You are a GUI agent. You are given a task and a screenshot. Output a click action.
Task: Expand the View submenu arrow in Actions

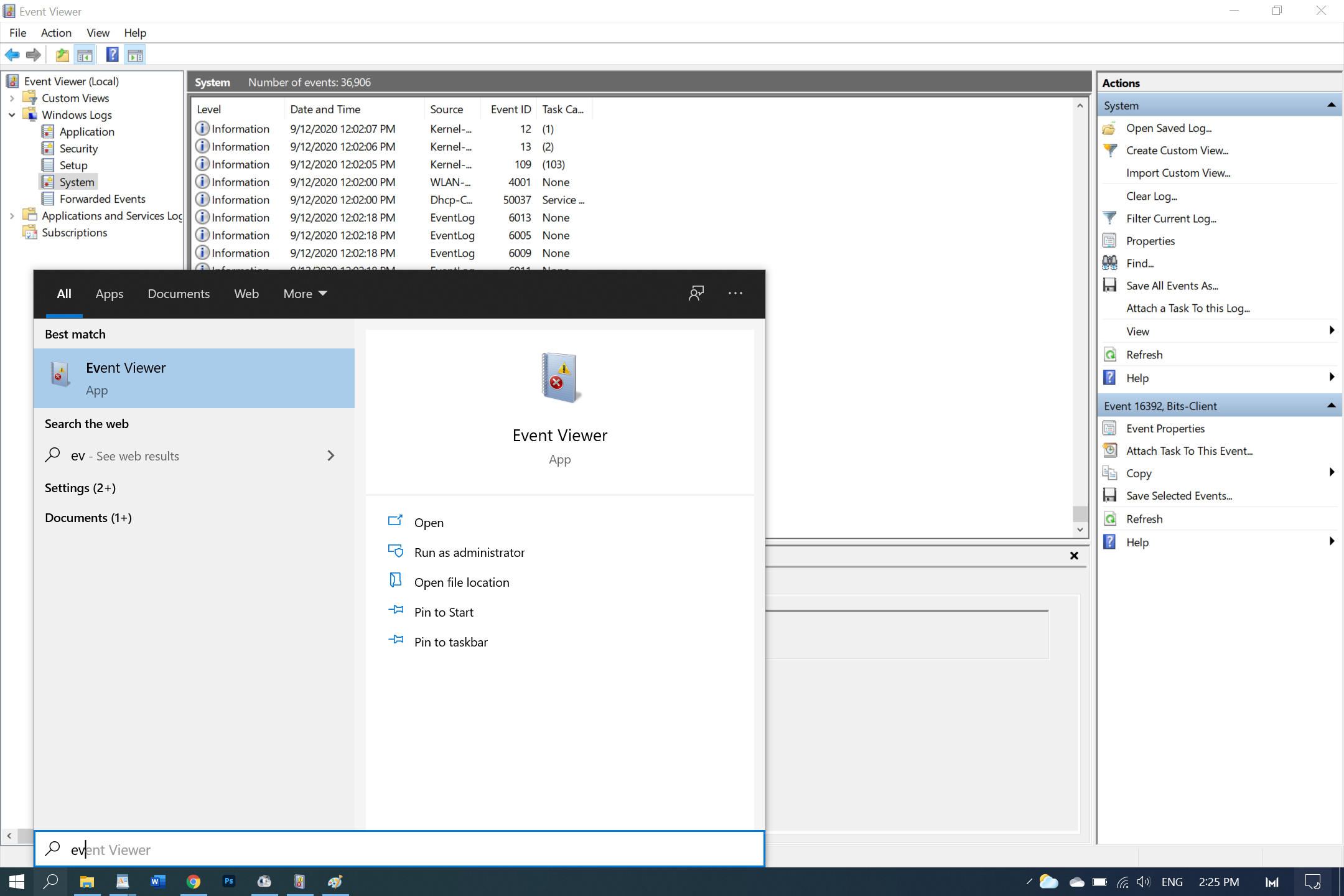[1332, 330]
